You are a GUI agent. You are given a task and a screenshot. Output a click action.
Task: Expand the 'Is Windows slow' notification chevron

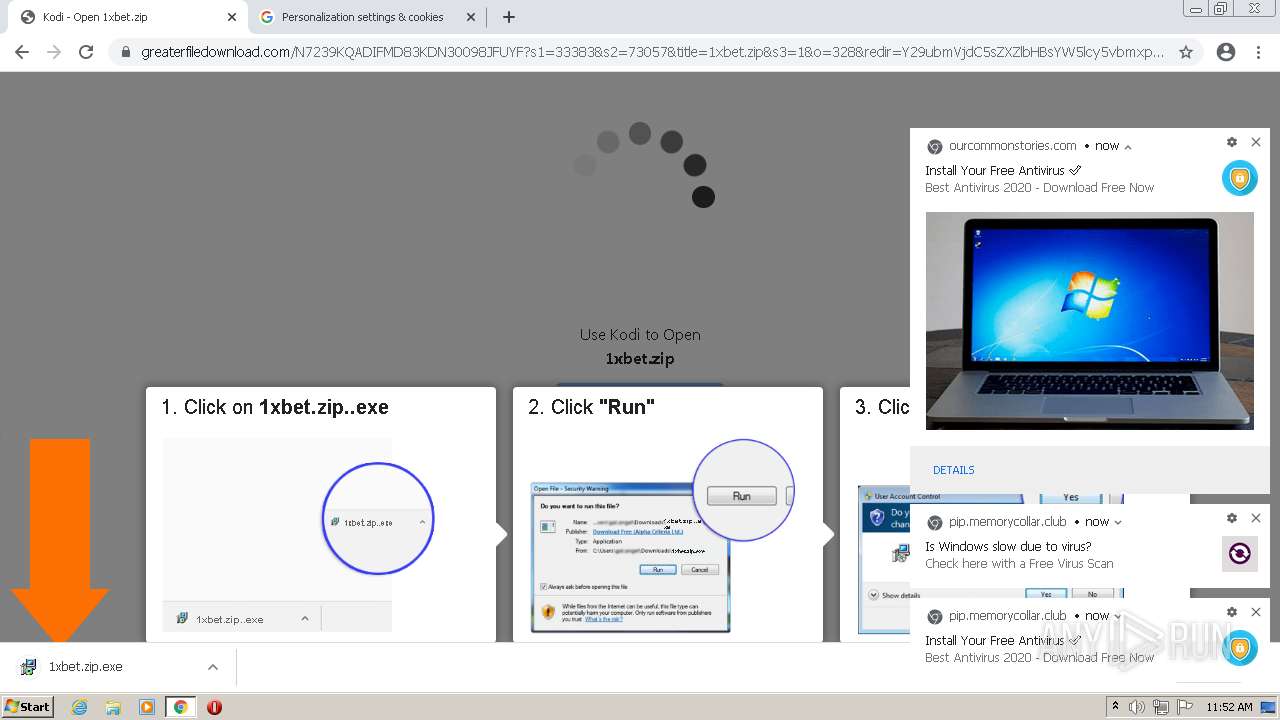1118,522
